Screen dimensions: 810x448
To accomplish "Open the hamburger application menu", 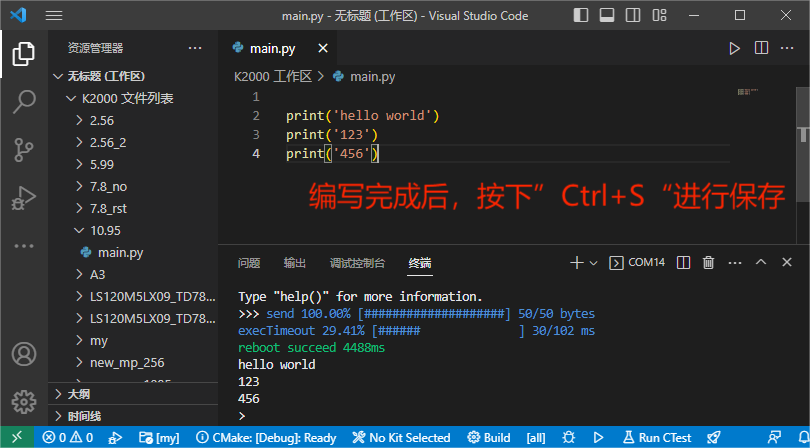I will pos(54,16).
